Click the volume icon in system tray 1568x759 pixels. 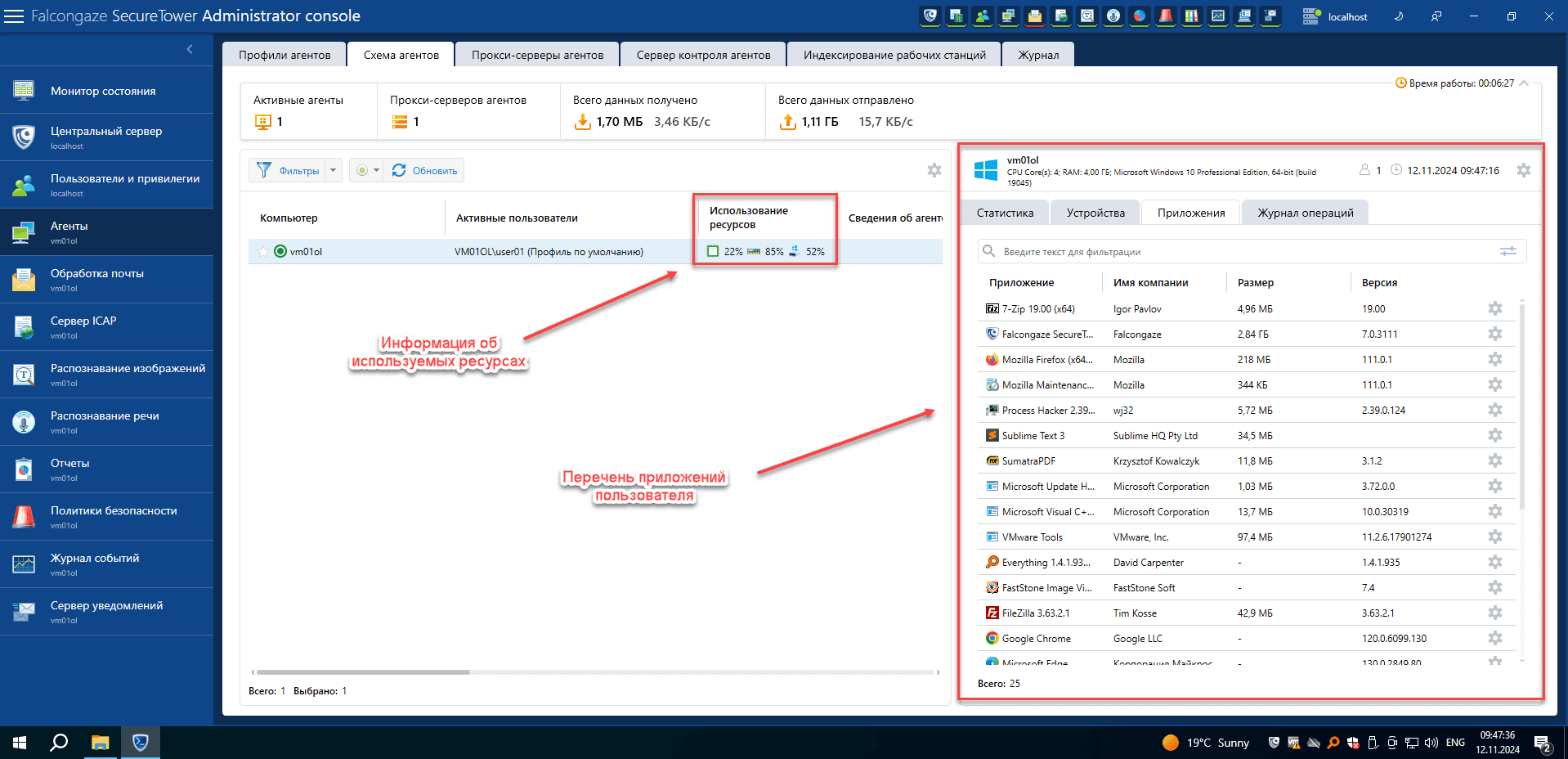(x=1431, y=743)
